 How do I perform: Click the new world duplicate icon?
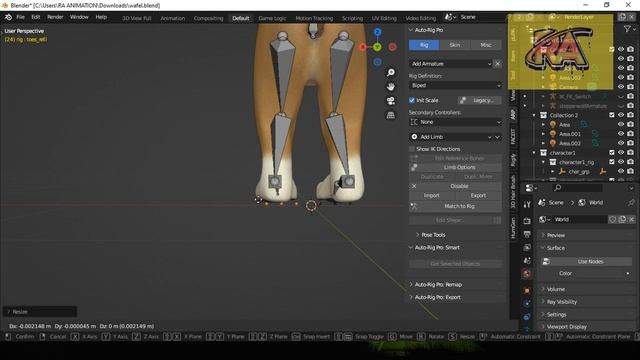(x=622, y=219)
